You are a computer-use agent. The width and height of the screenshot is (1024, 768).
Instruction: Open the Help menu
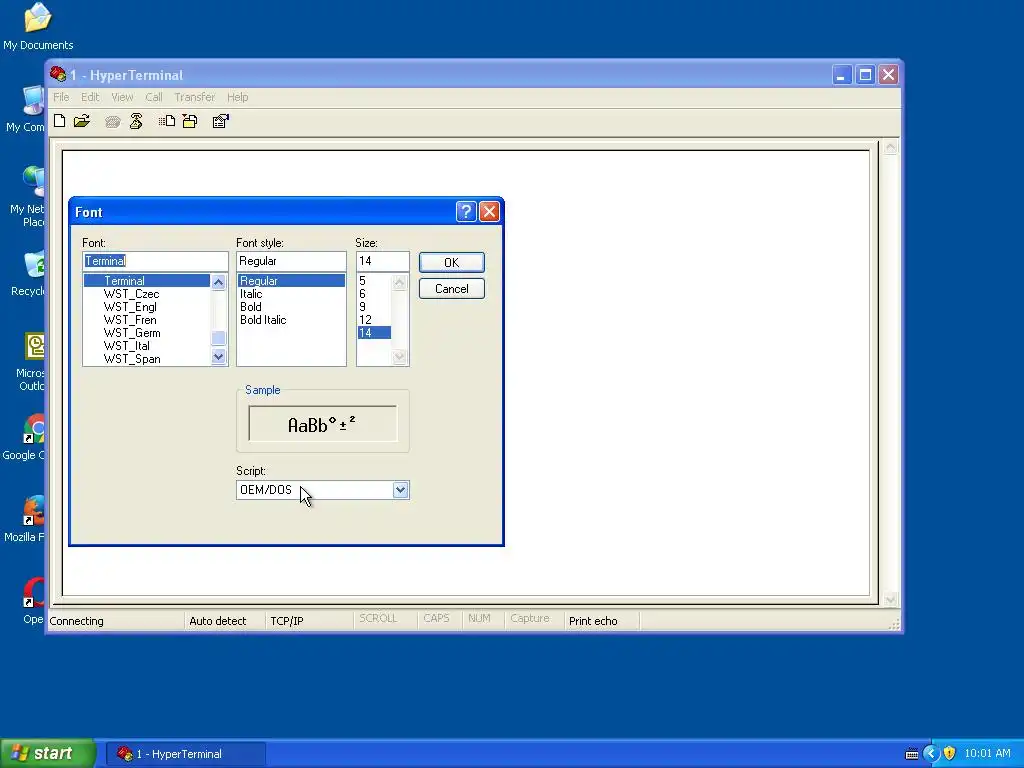238,97
